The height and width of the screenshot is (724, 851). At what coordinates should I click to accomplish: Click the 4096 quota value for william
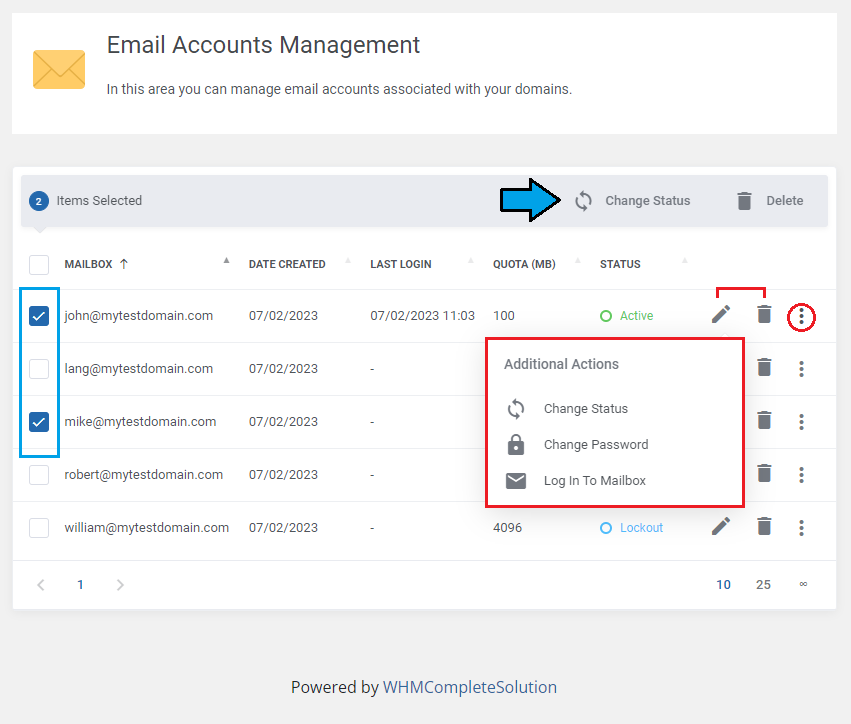507,528
